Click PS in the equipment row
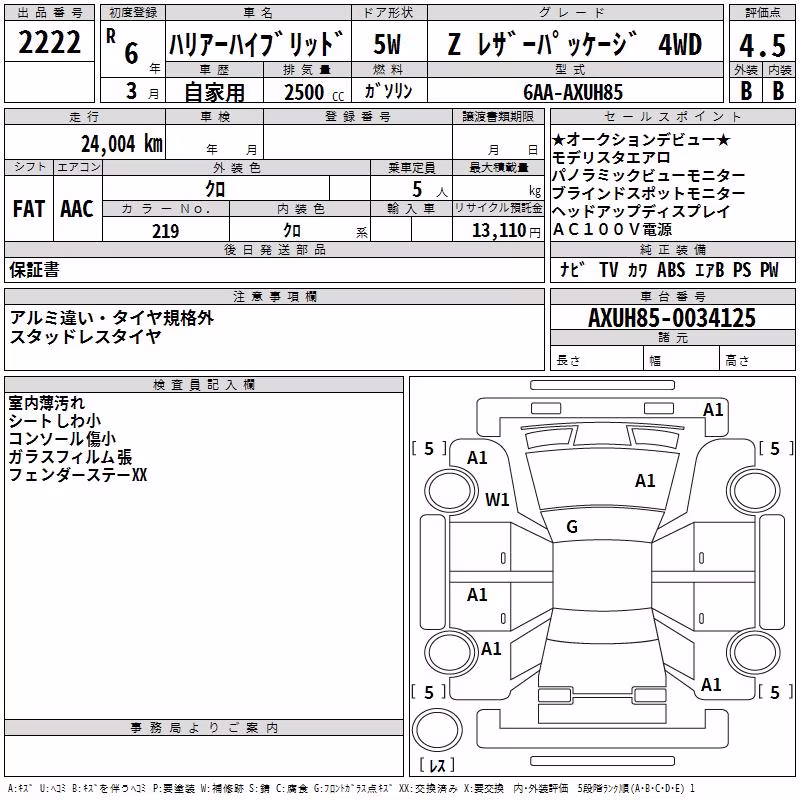This screenshot has height=800, width=800. (x=742, y=270)
